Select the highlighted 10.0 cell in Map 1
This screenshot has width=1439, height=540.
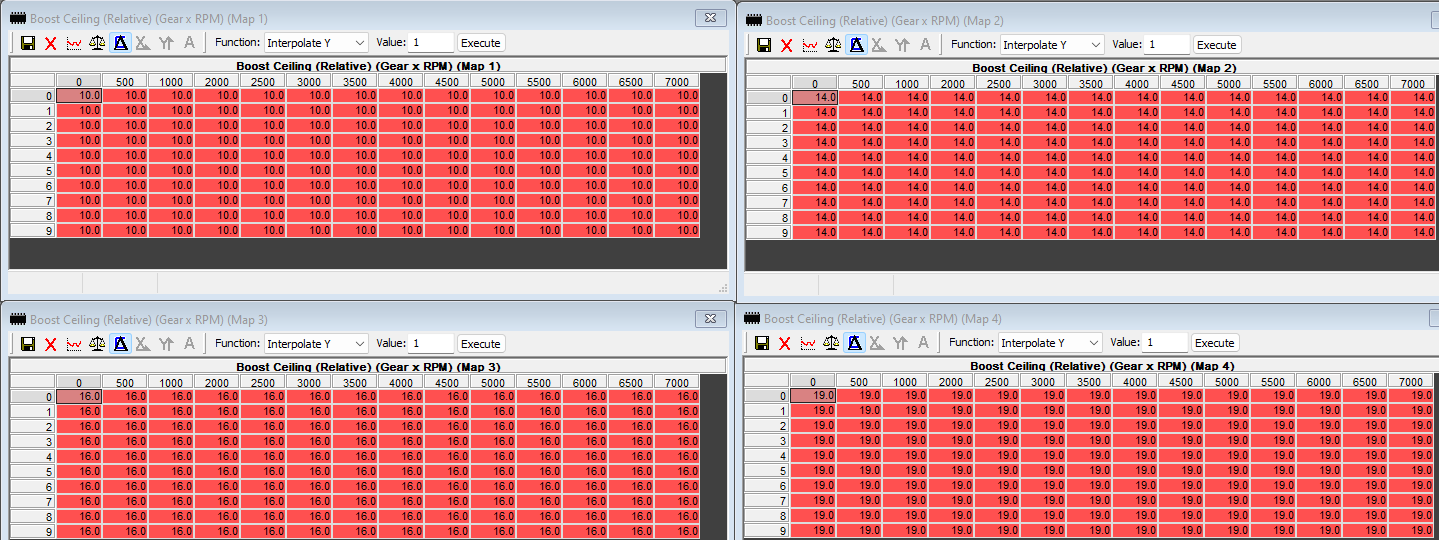click(x=79, y=95)
